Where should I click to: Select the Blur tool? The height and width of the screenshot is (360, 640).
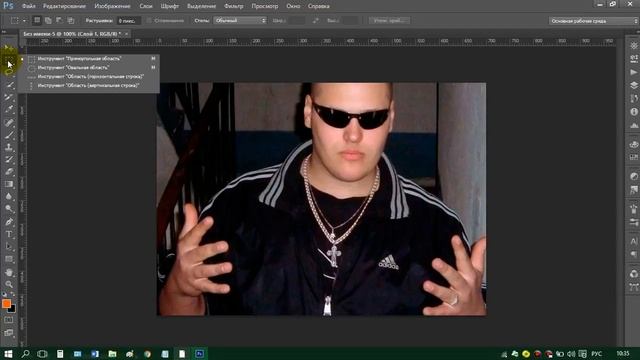(x=9, y=196)
